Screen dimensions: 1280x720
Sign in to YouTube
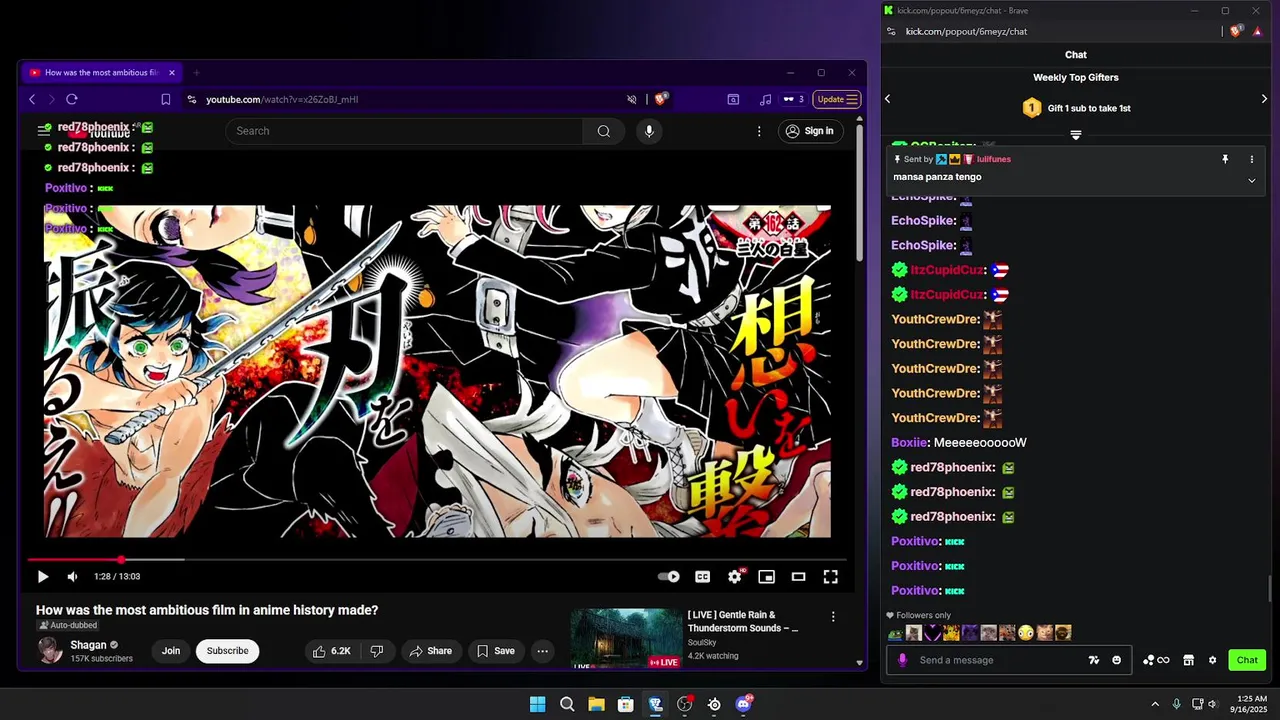pyautogui.click(x=809, y=131)
